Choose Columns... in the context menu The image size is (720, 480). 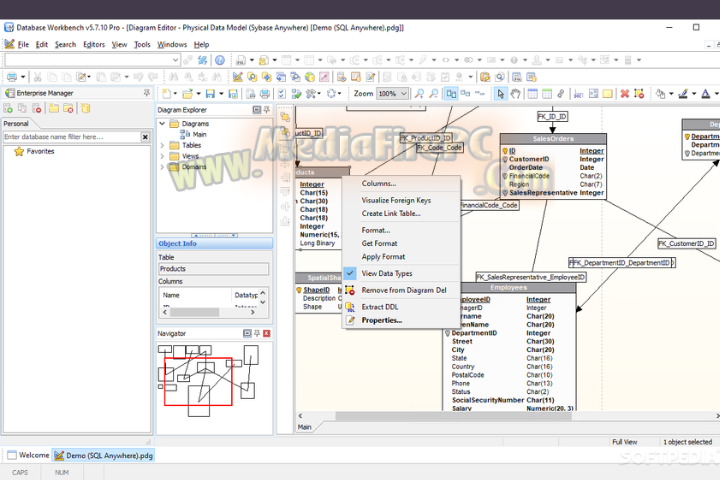[x=379, y=183]
